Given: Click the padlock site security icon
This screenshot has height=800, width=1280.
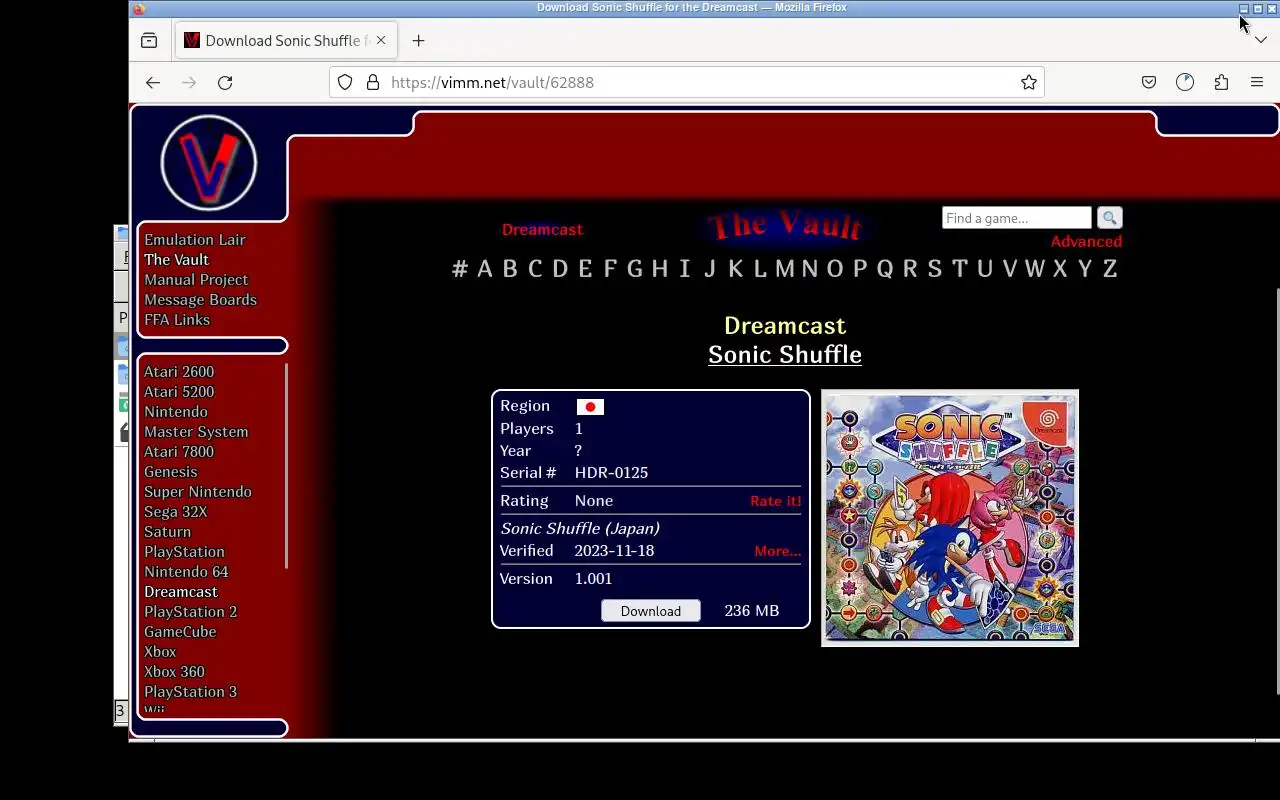Looking at the screenshot, I should coord(373,82).
